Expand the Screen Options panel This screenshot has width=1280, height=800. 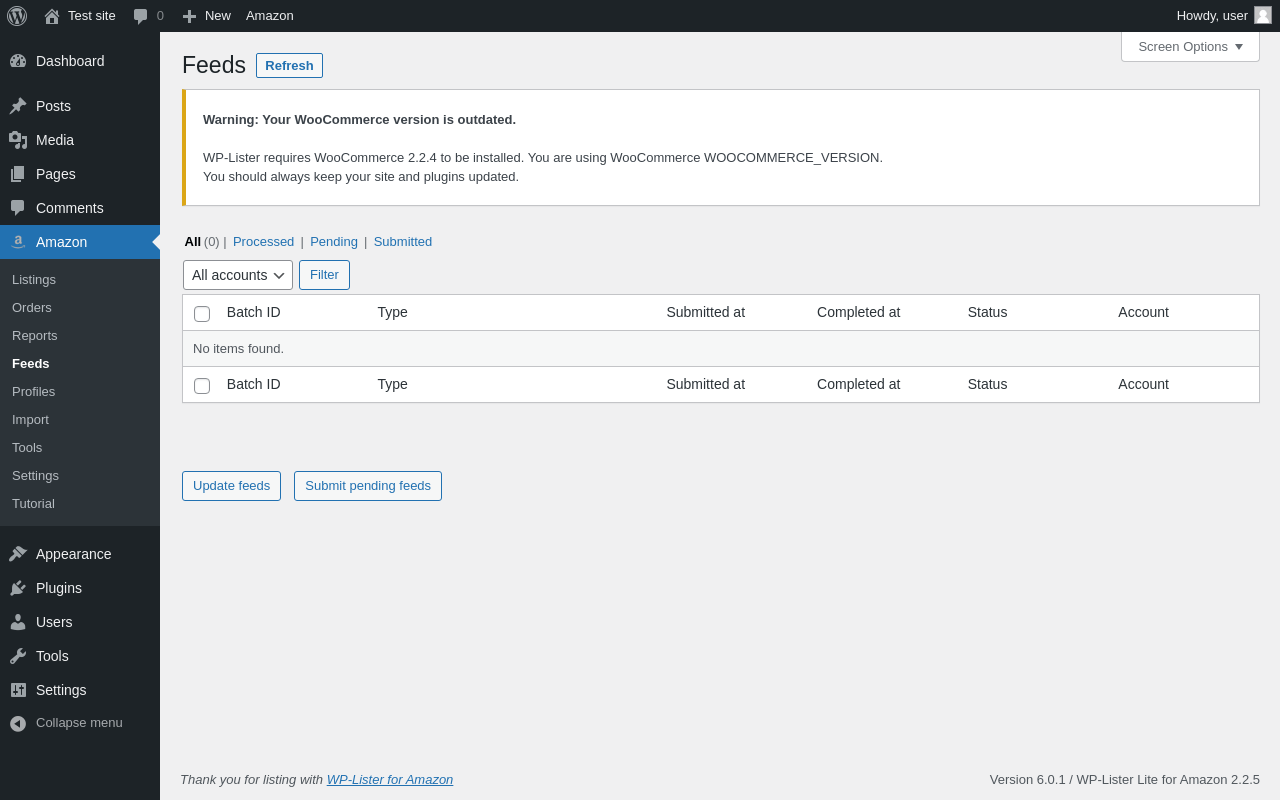pyautogui.click(x=1190, y=46)
